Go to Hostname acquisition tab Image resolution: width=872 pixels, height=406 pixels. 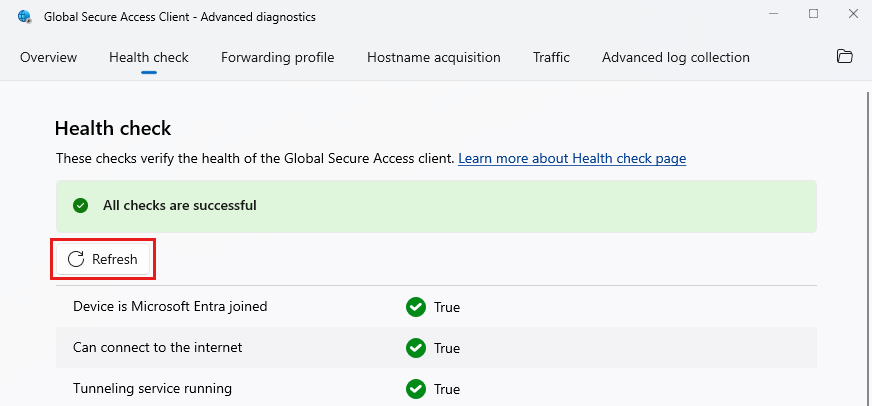pyautogui.click(x=433, y=57)
